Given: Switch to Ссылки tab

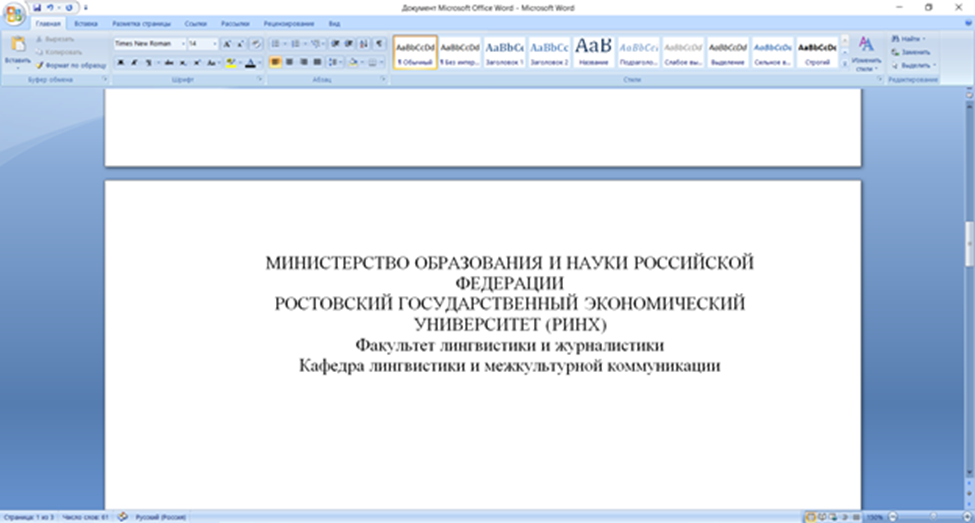Looking at the screenshot, I should 195,24.
